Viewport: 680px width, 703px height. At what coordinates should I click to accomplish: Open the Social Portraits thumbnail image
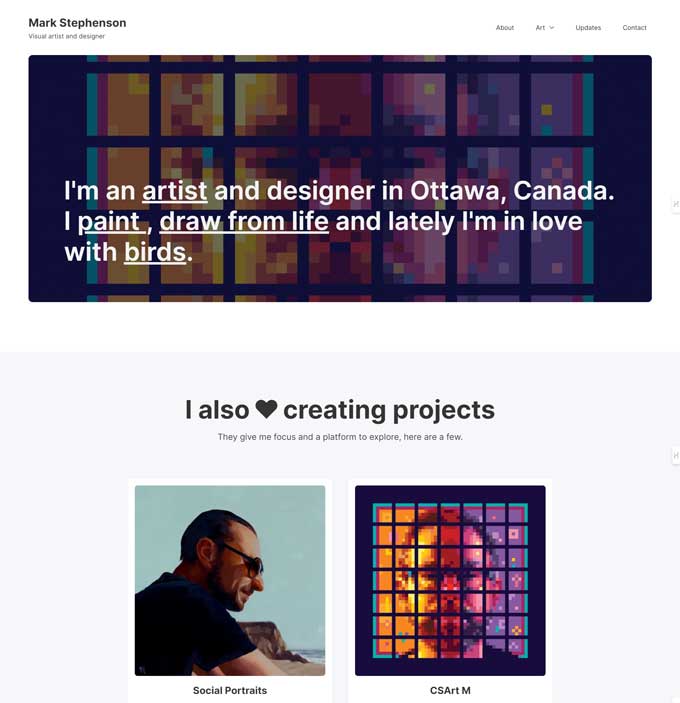click(230, 580)
